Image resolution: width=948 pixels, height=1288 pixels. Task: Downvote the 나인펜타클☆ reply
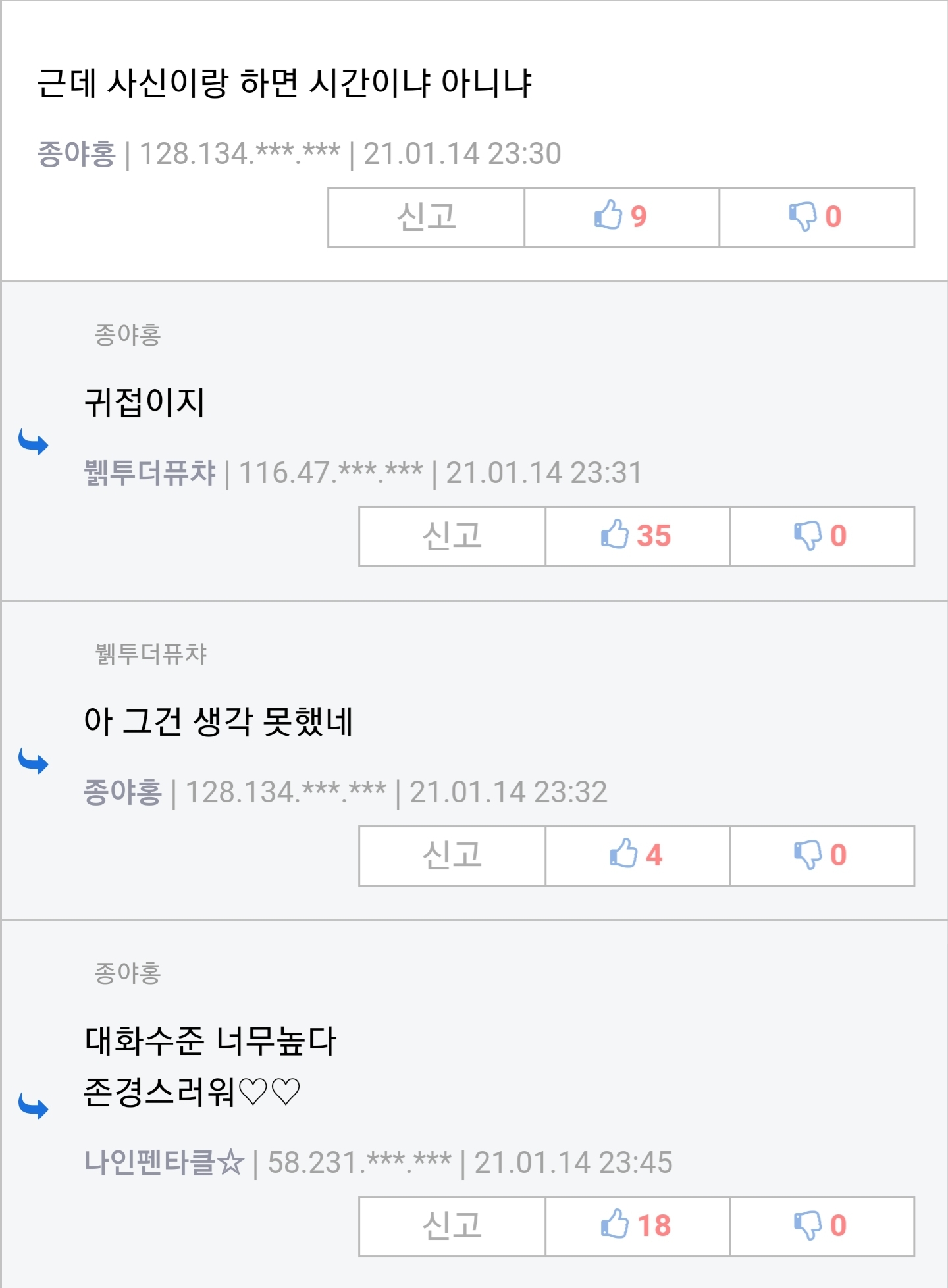click(808, 1225)
